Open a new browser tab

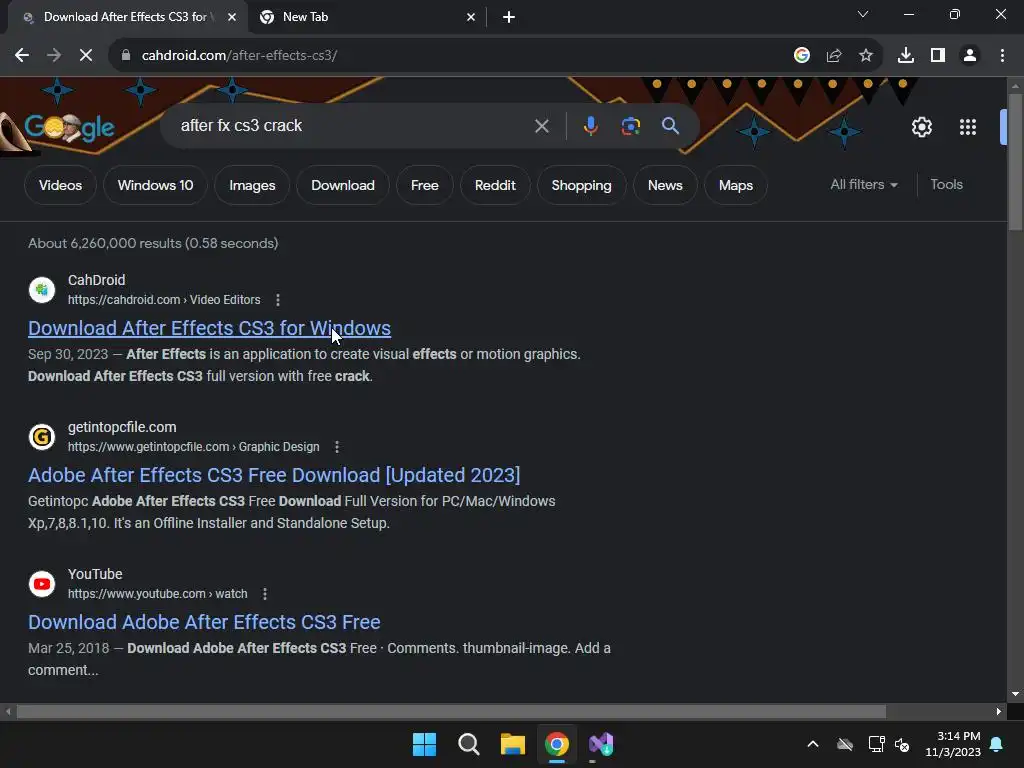coord(509,17)
